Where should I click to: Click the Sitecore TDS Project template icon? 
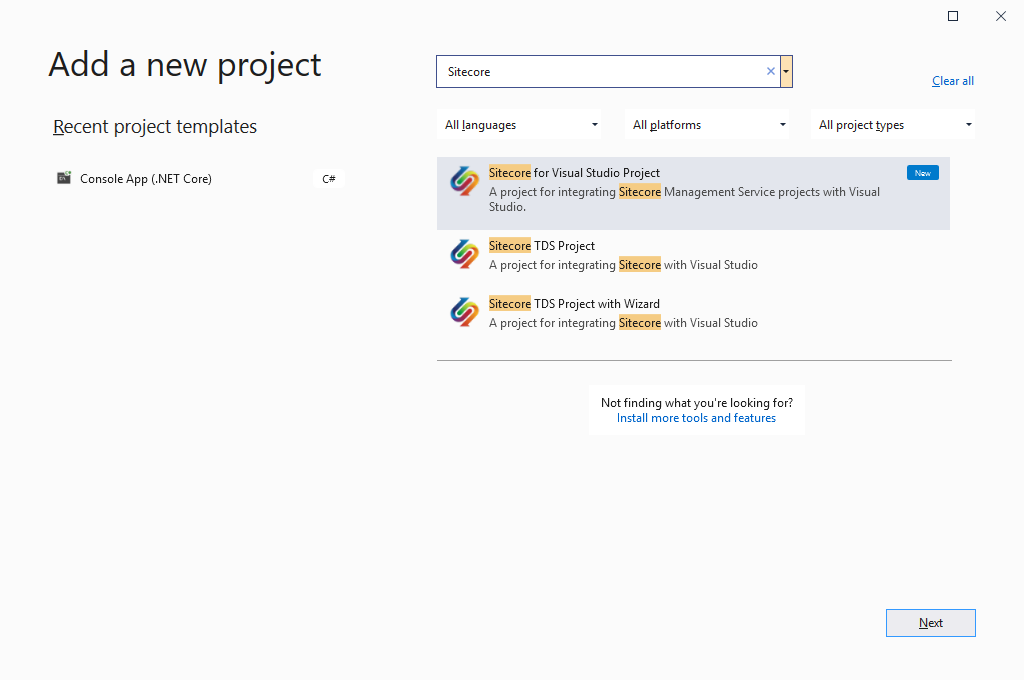pos(464,254)
